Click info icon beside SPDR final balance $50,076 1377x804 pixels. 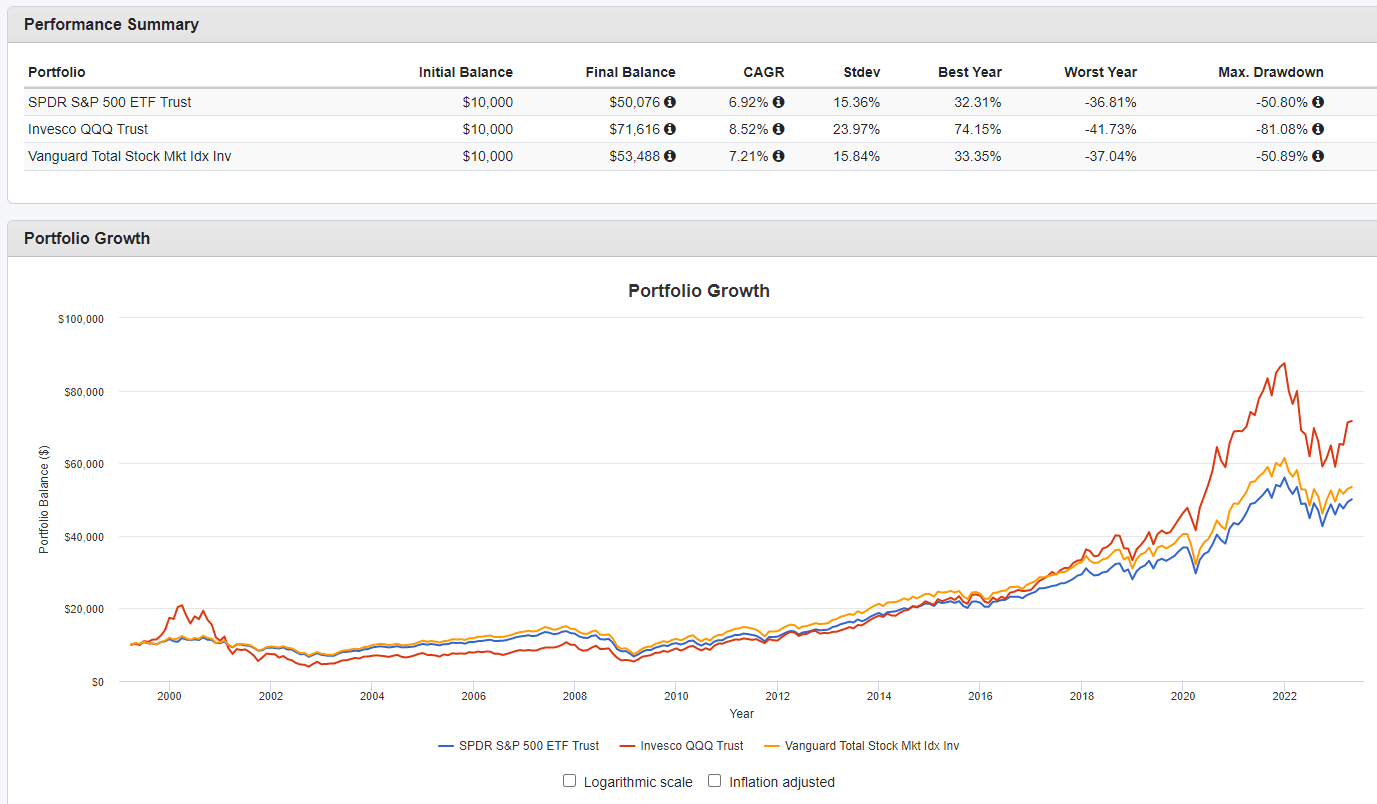(x=670, y=102)
